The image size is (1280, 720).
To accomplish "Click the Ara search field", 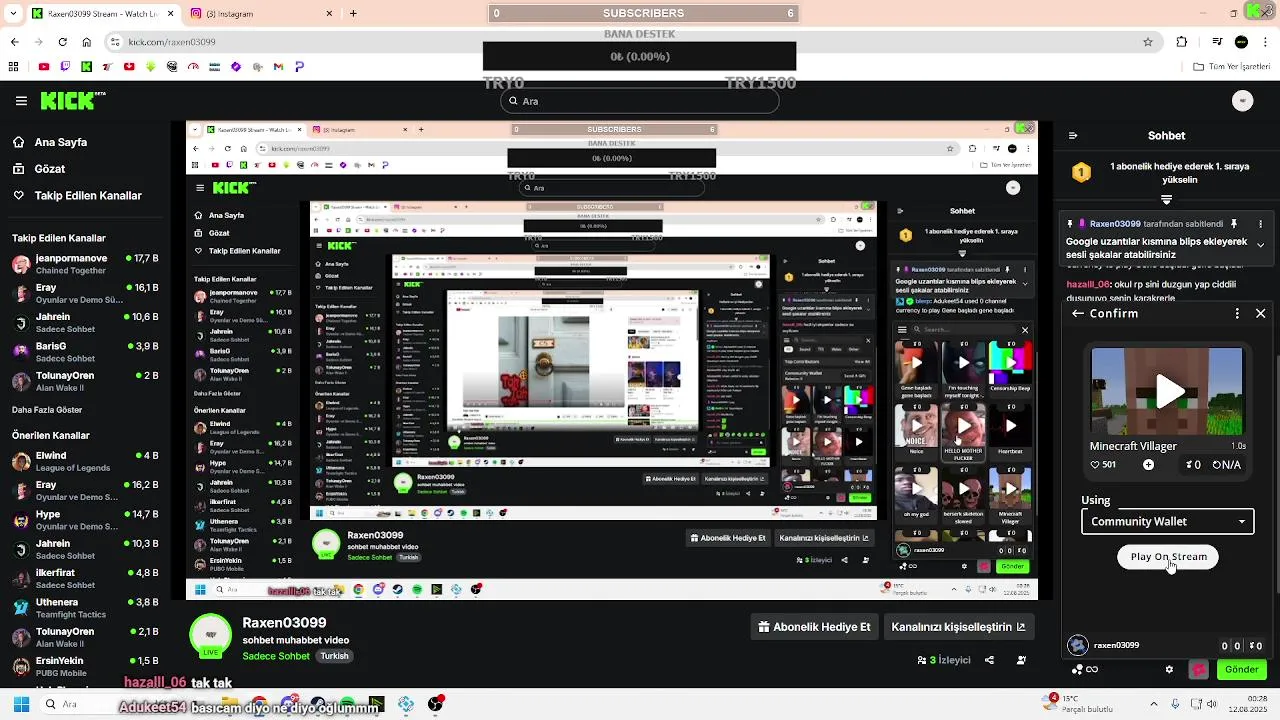I will pyautogui.click(x=640, y=101).
